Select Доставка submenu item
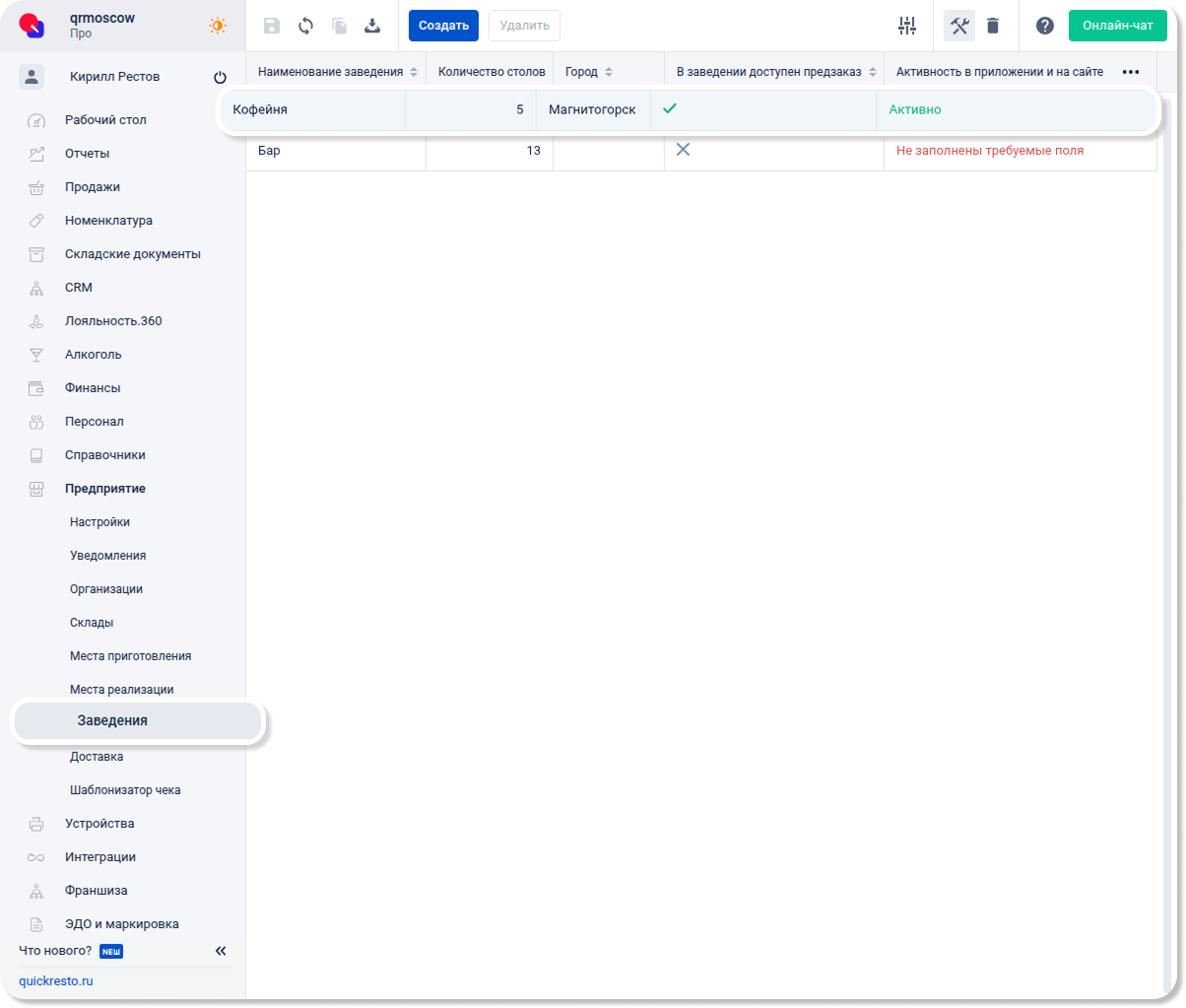Screen dimensions: 1186x1008 coord(97,757)
